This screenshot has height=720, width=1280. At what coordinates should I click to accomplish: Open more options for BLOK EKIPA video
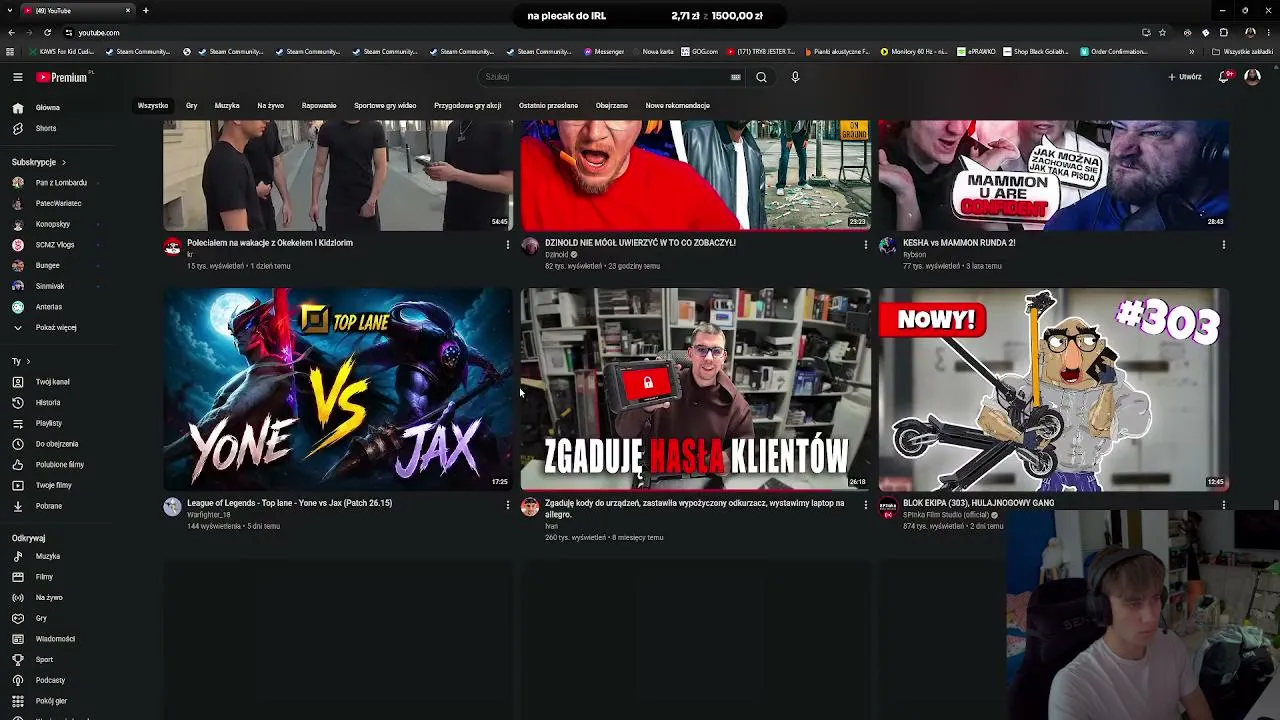(1224, 505)
